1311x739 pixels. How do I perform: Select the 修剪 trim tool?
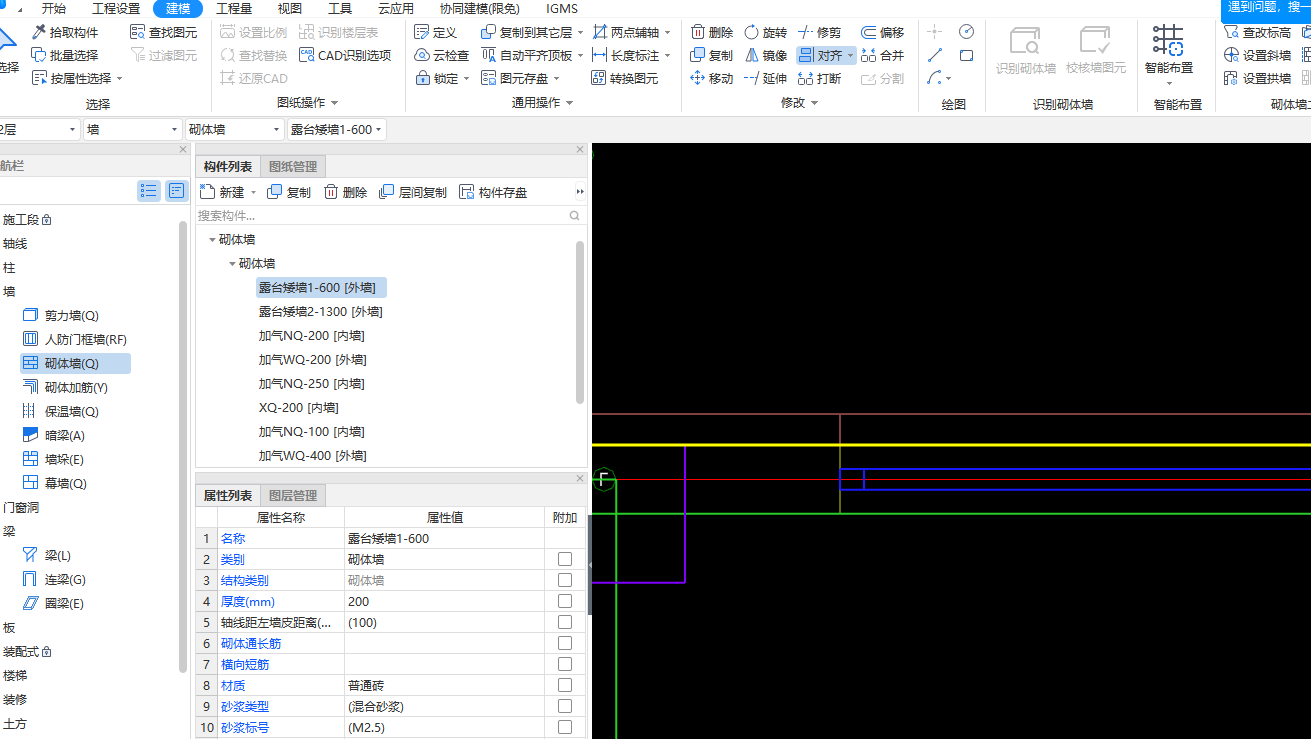tap(820, 33)
